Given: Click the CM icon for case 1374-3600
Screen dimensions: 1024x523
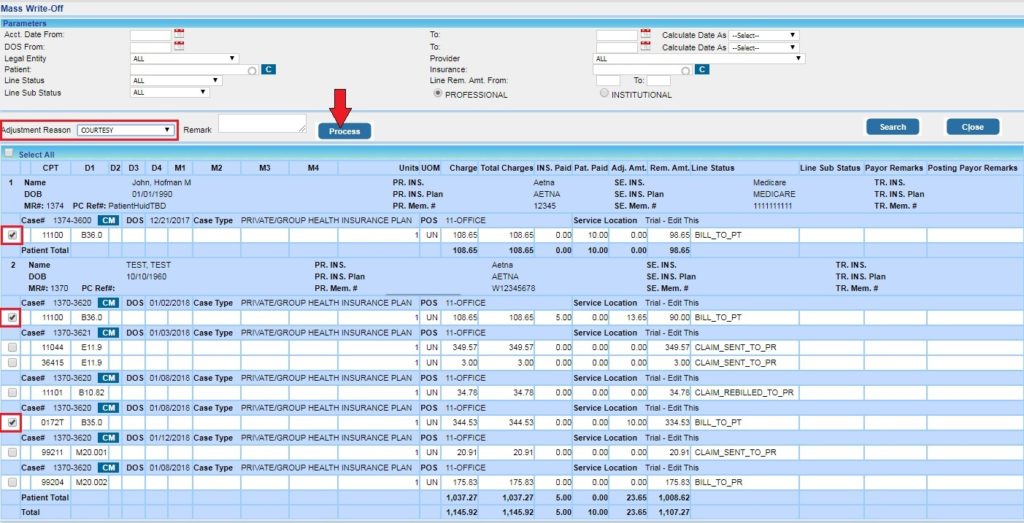Looking at the screenshot, I should pos(107,218).
